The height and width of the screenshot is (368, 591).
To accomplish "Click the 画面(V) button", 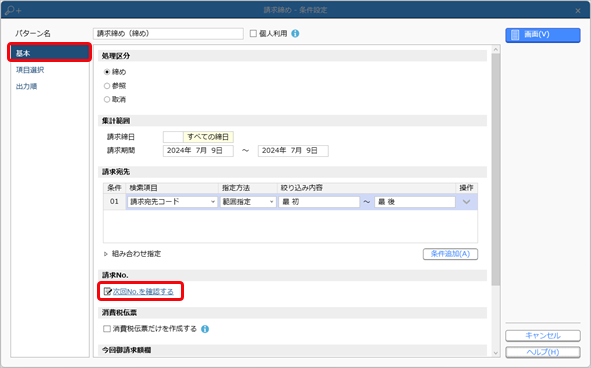I will 543,35.
